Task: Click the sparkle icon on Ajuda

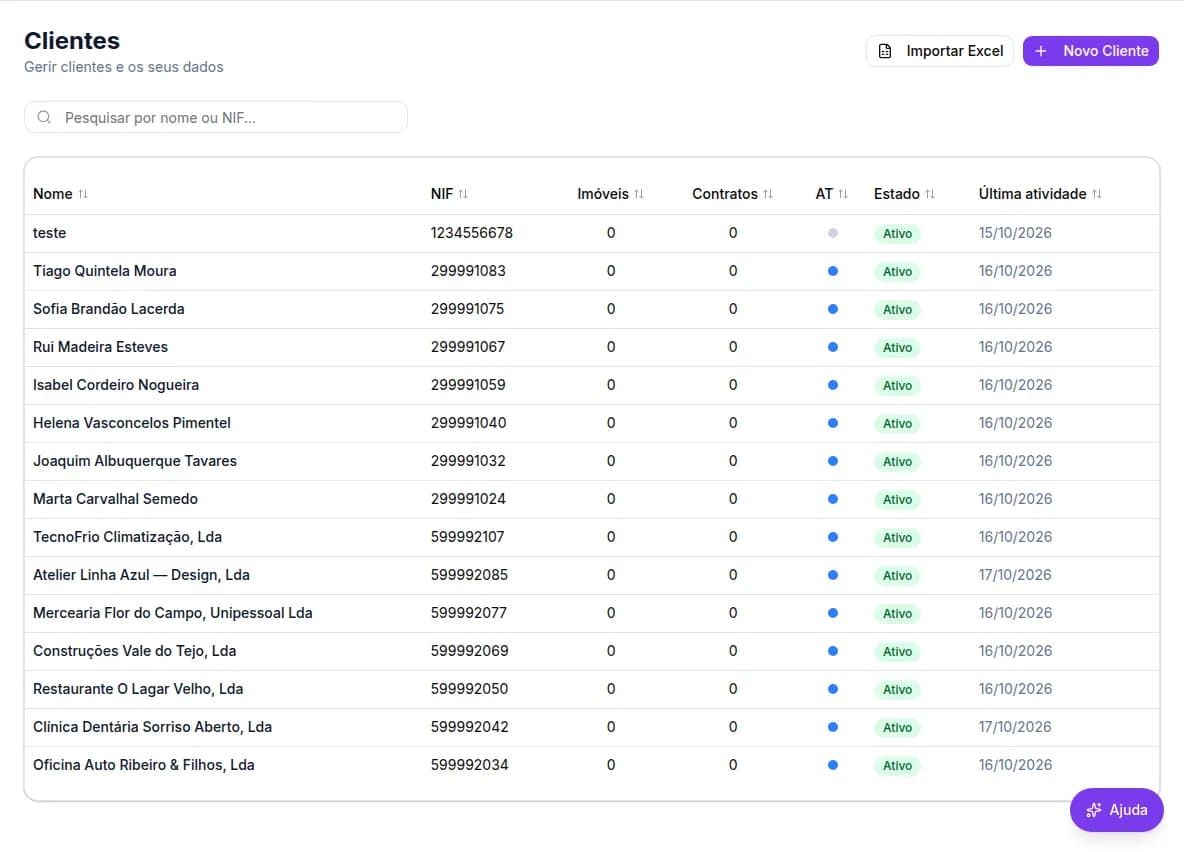Action: coord(1093,810)
